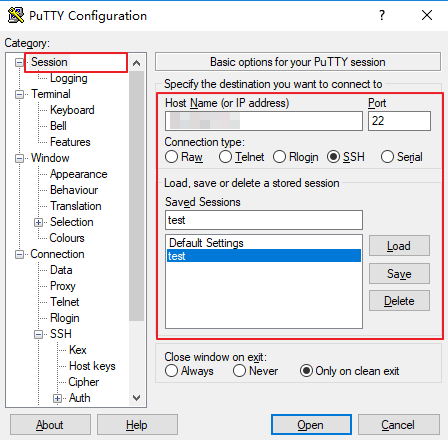Set close window on exit to Never
The image size is (448, 440).
(x=239, y=371)
